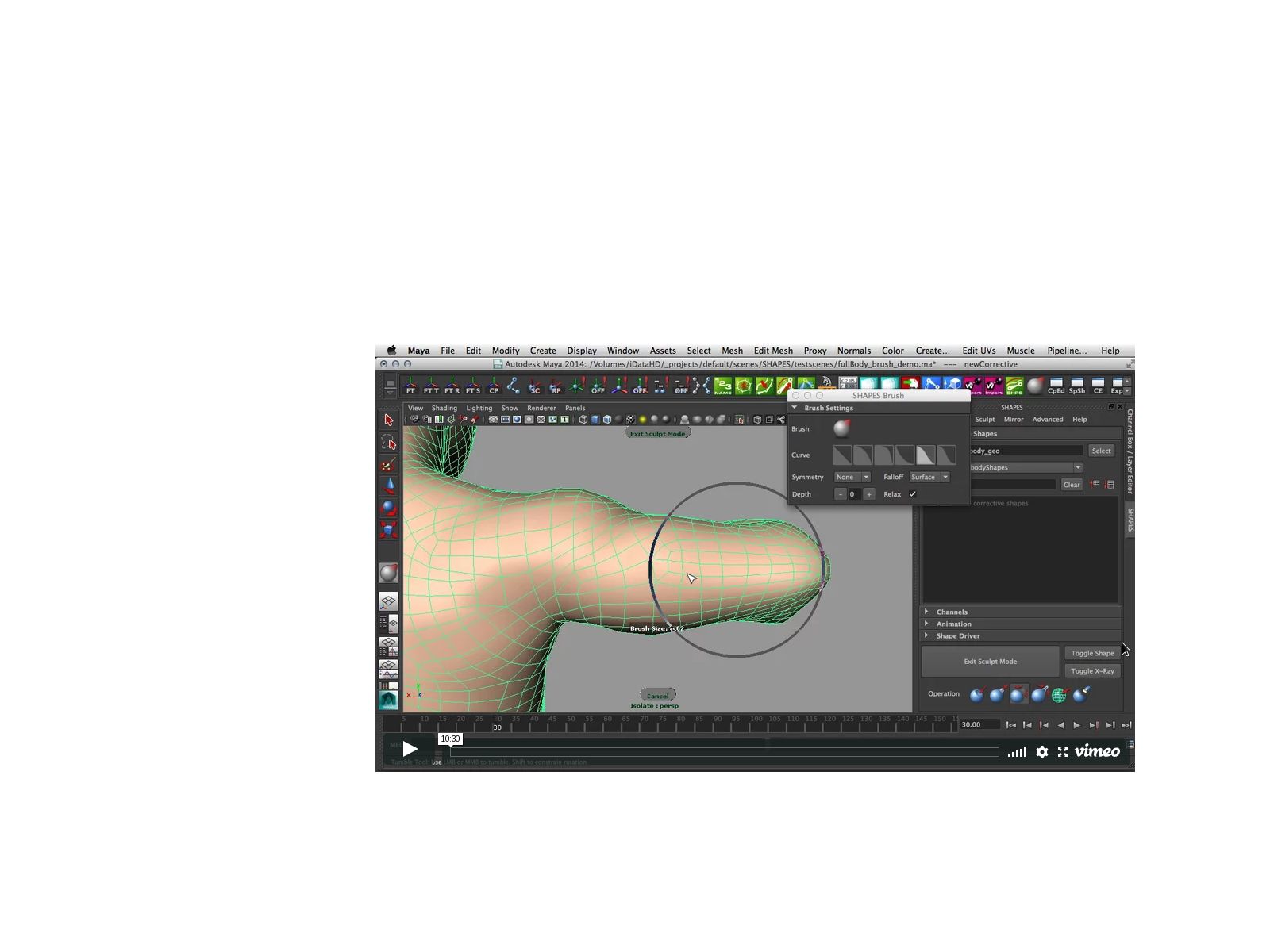Image resolution: width=1270 pixels, height=952 pixels.
Task: Click the Exit Sculpt Mode button
Action: 989,661
